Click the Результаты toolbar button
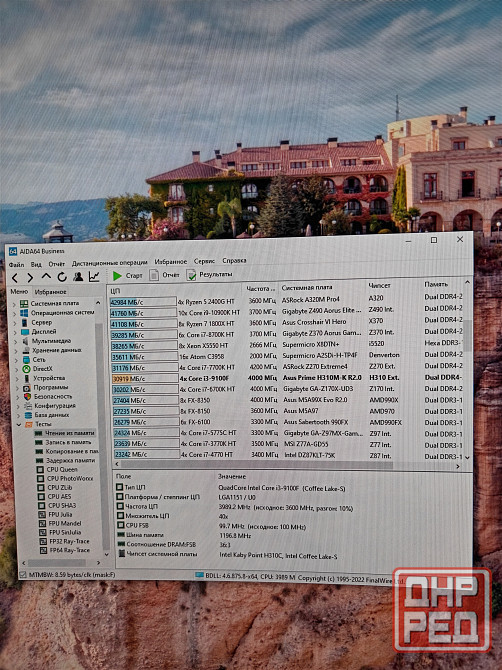This screenshot has width=502, height=670. point(209,274)
